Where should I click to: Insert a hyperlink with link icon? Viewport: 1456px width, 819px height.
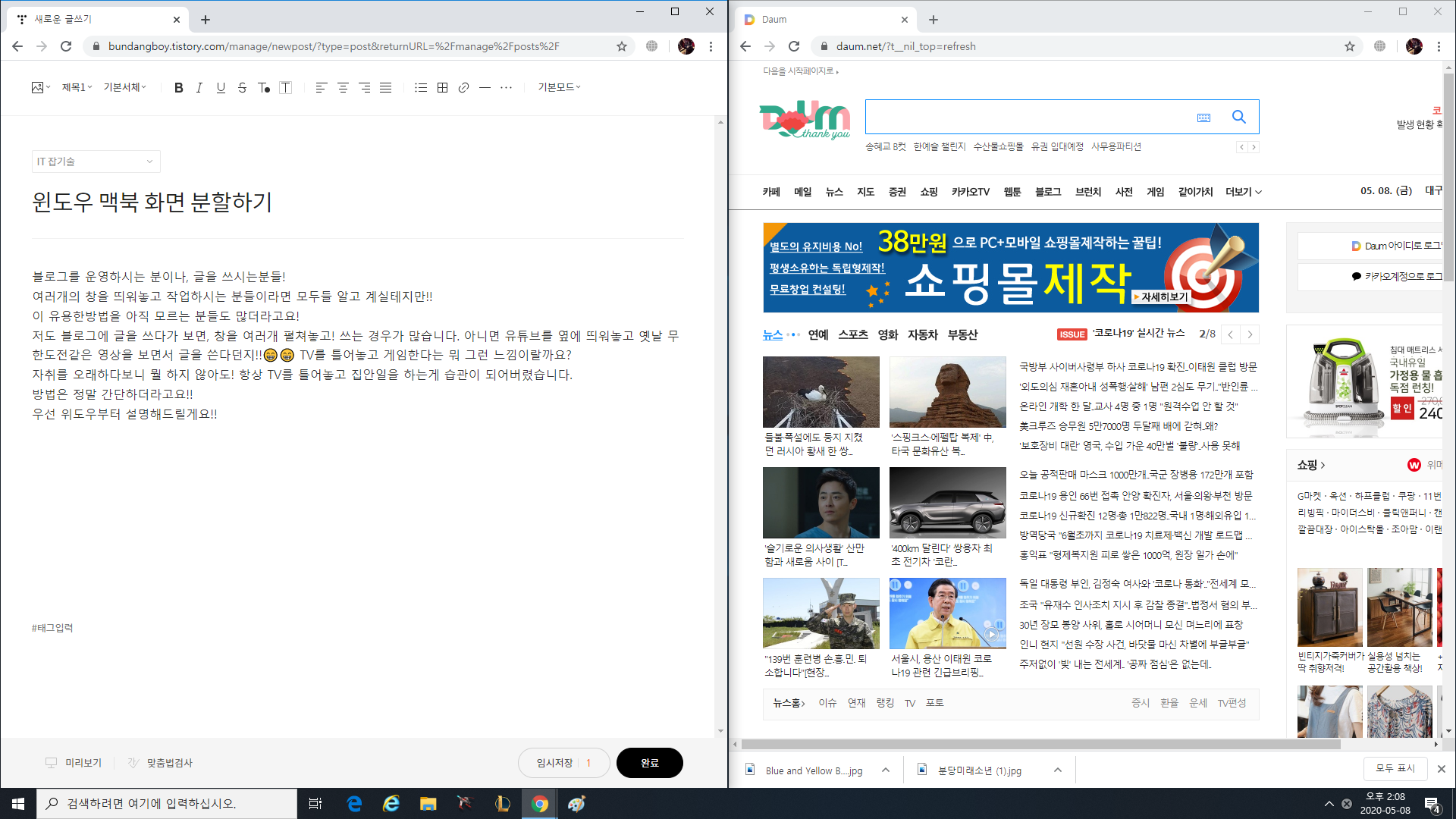coord(463,88)
